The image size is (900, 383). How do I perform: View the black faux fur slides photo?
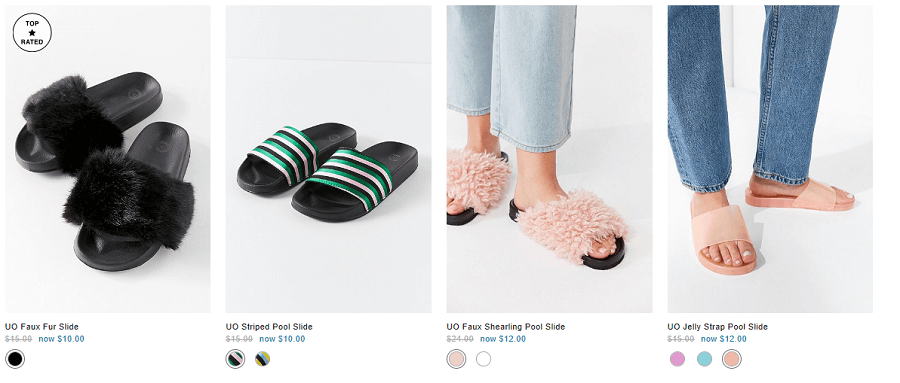[x=108, y=159]
